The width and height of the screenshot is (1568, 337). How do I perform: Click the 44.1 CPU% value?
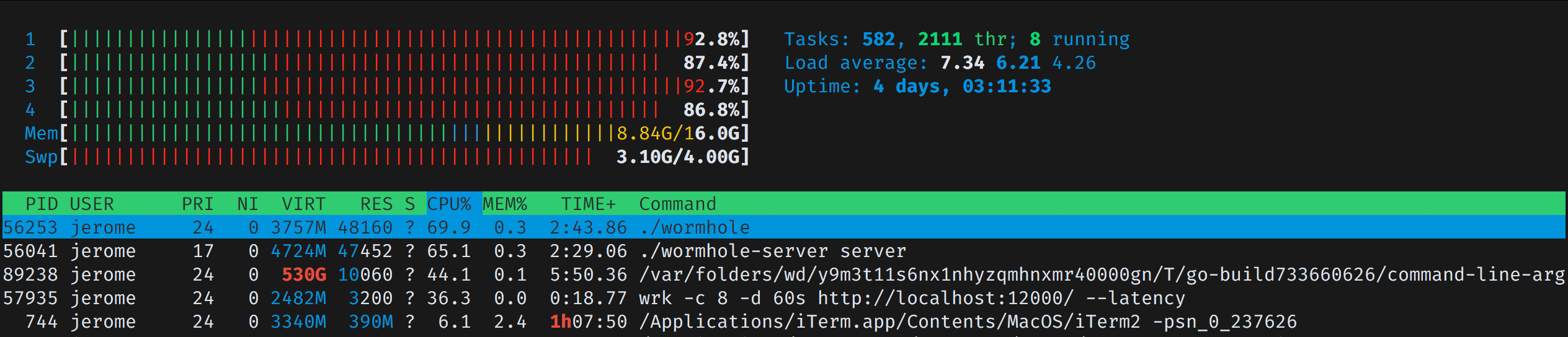(x=449, y=274)
